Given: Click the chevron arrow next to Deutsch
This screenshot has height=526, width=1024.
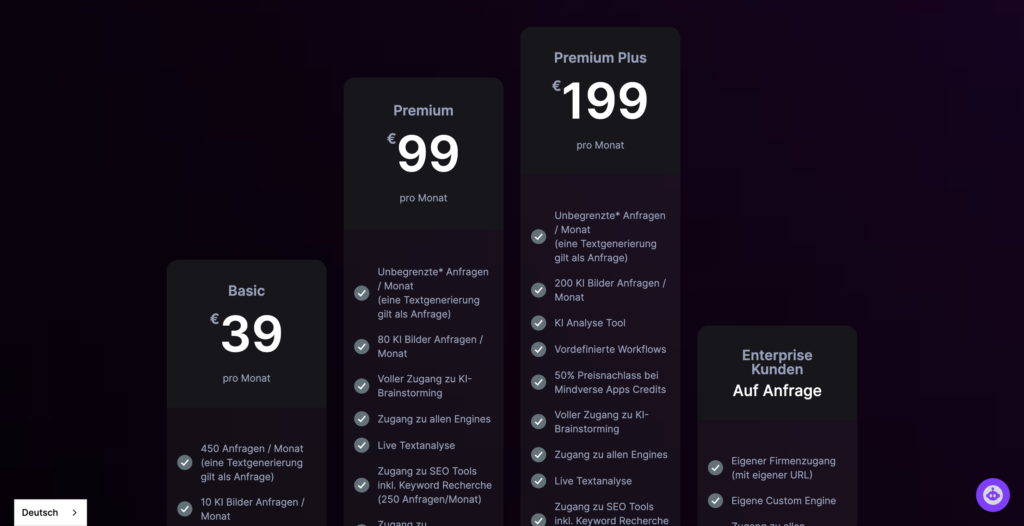Looking at the screenshot, I should point(74,512).
